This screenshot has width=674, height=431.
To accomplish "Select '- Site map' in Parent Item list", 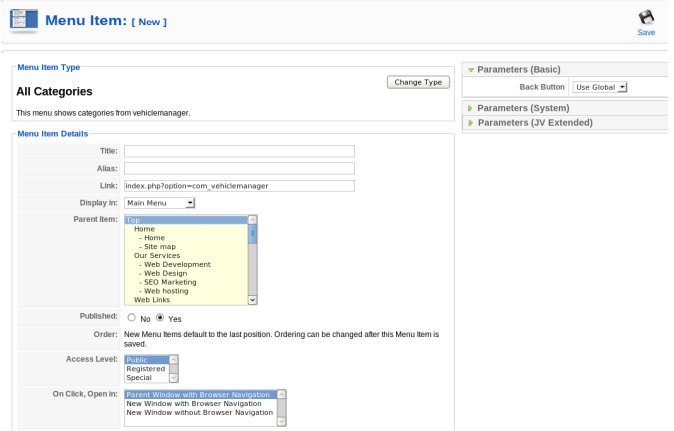I will 186,247.
